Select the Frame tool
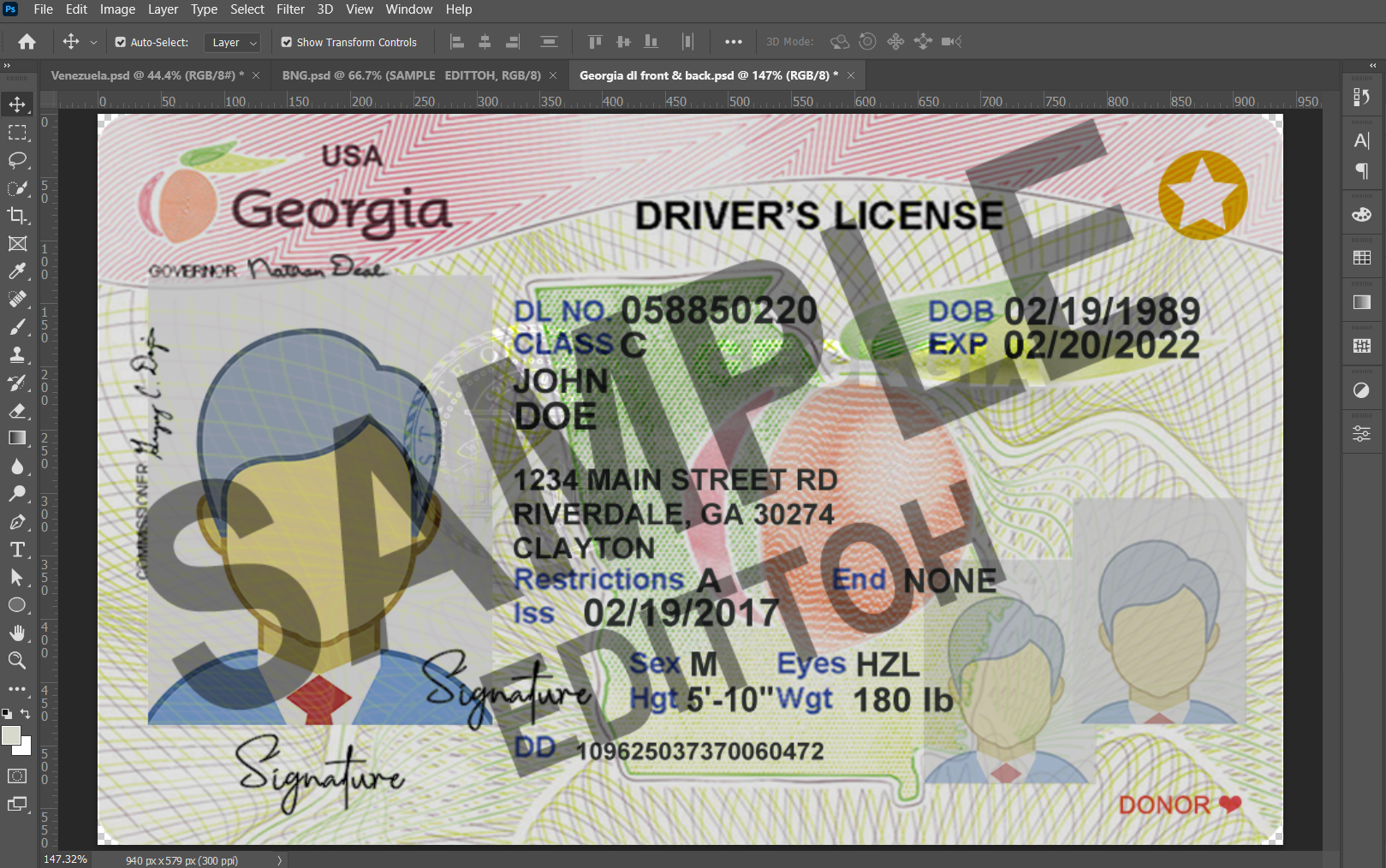 click(x=17, y=244)
